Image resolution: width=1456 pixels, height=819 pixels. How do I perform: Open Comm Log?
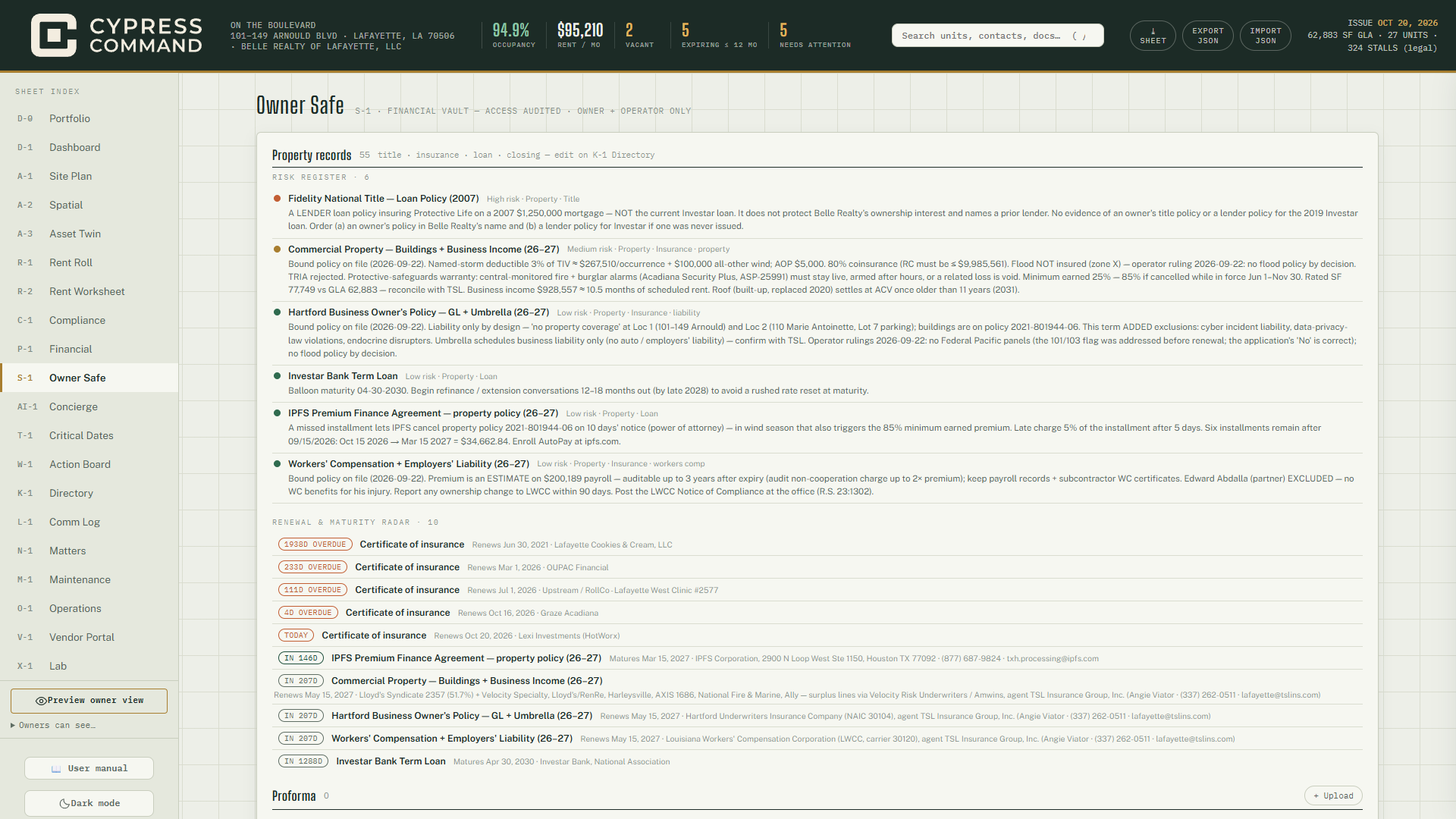pos(89,522)
